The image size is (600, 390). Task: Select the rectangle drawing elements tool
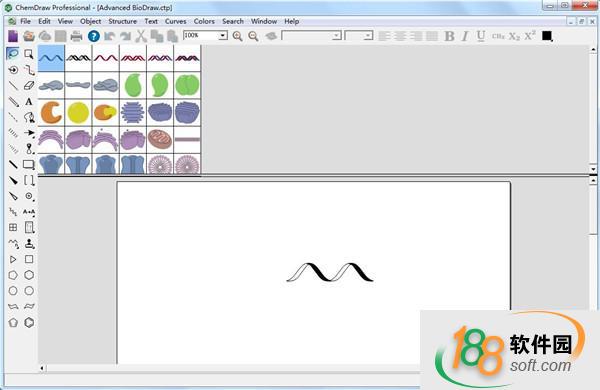[29, 165]
